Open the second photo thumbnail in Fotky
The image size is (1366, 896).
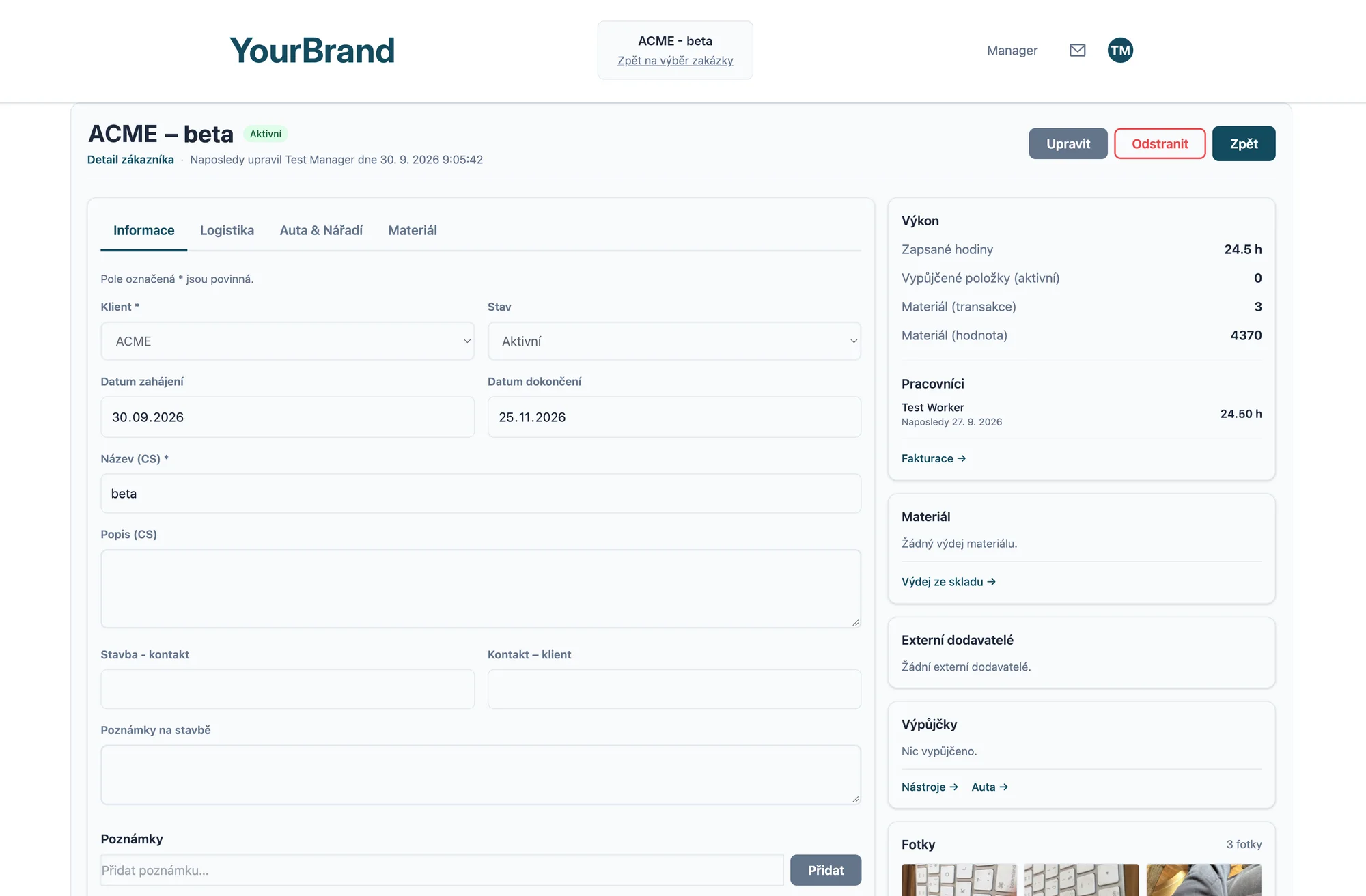[x=1081, y=880]
